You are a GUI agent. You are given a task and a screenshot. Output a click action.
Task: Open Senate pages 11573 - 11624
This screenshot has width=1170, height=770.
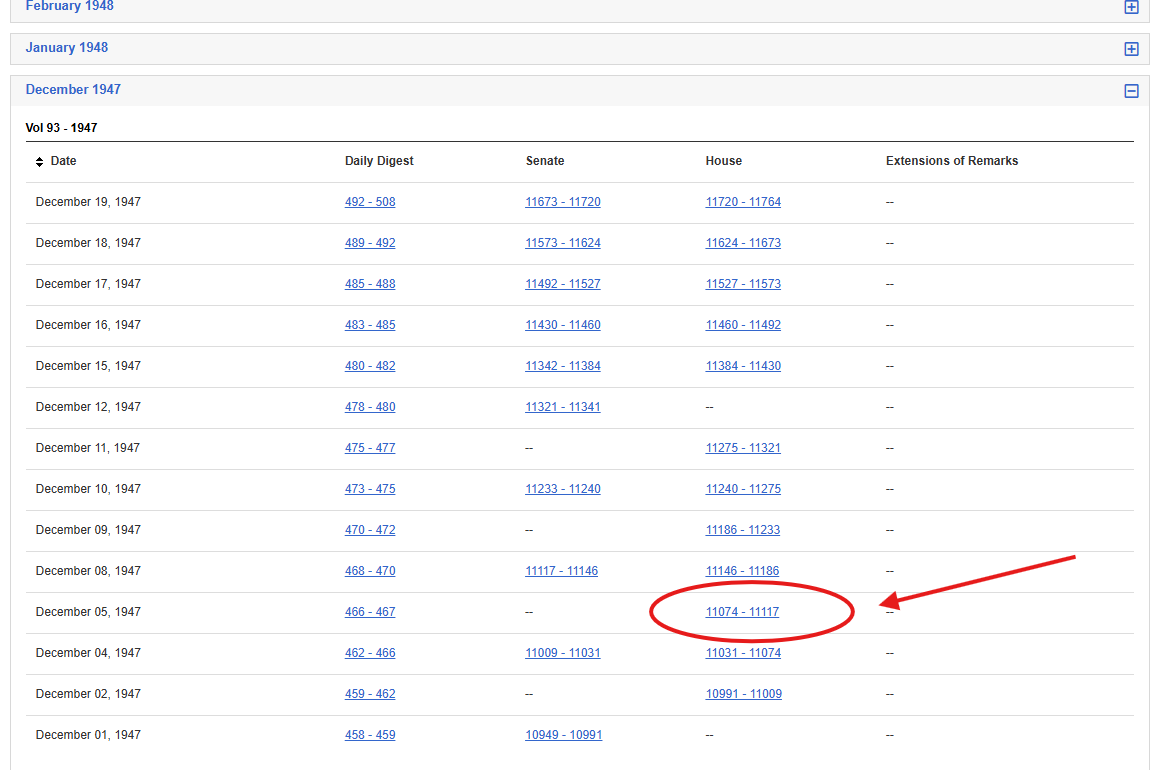[x=563, y=243]
